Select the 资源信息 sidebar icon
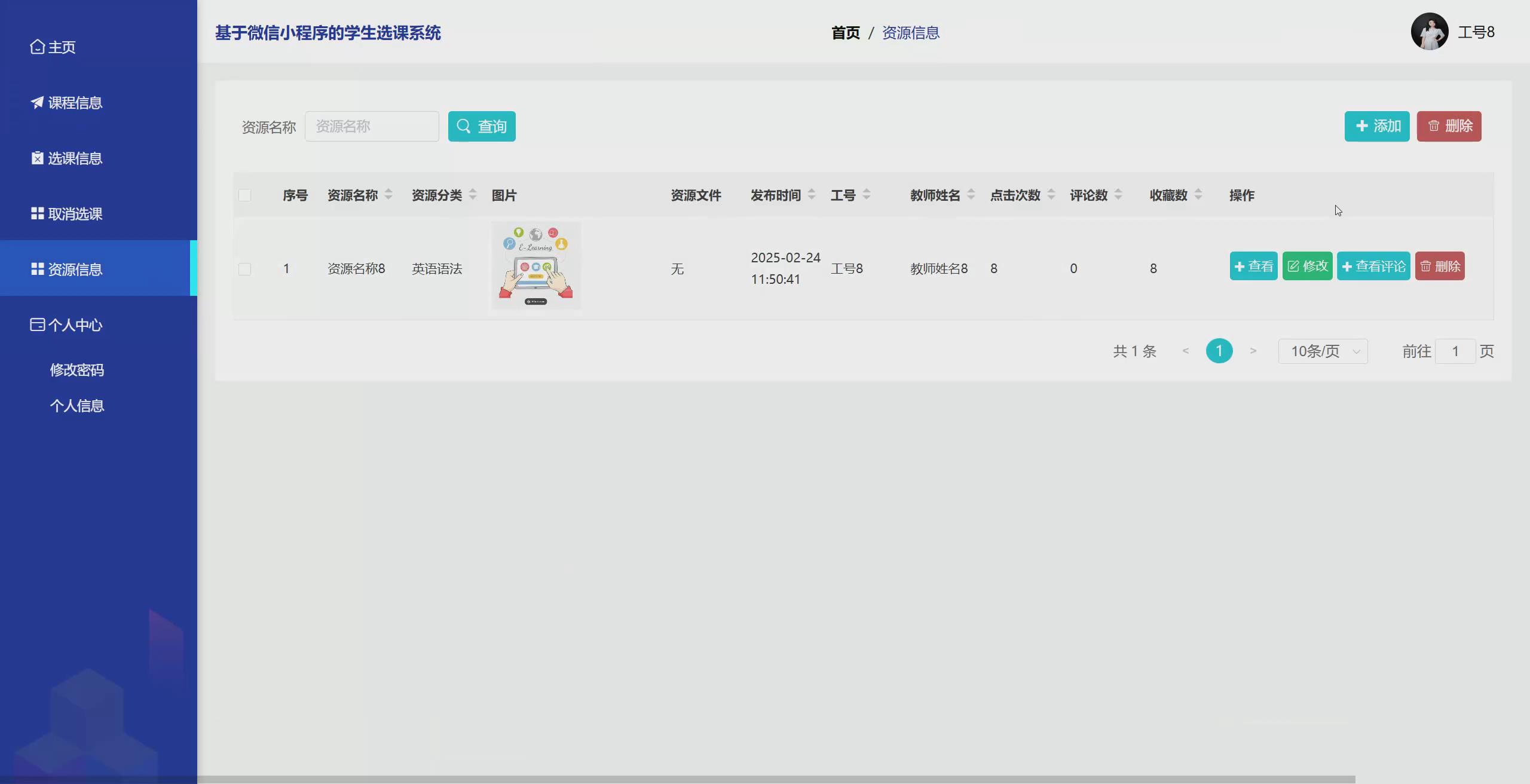This screenshot has height=784, width=1530. 37,269
